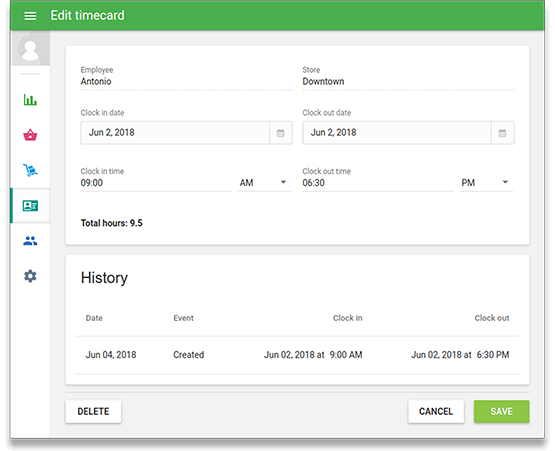
Task: Click the green SAVE button
Action: (x=502, y=411)
